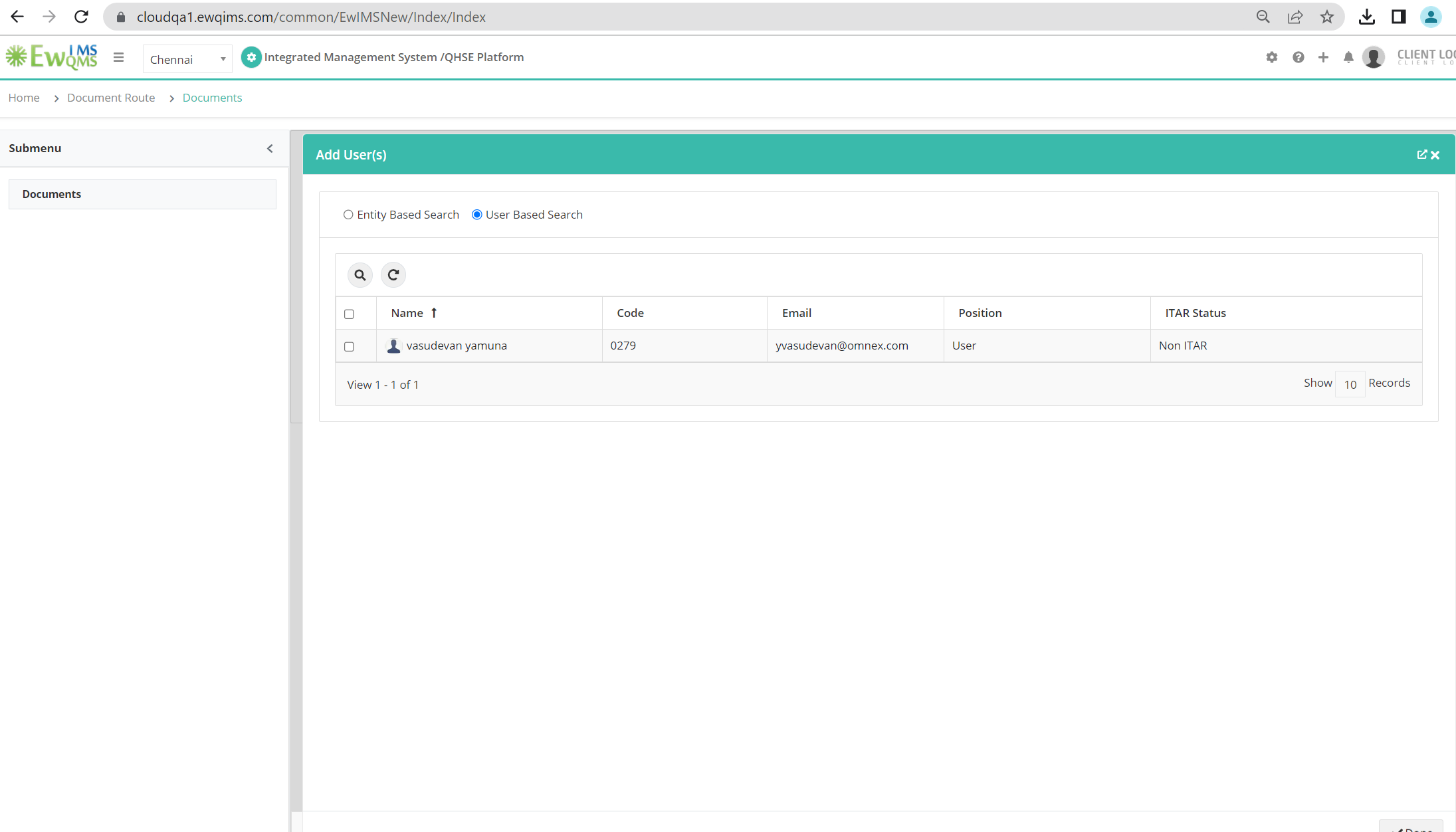Close the Add User(s) dialog
Viewport: 1456px width, 832px height.
[x=1435, y=155]
